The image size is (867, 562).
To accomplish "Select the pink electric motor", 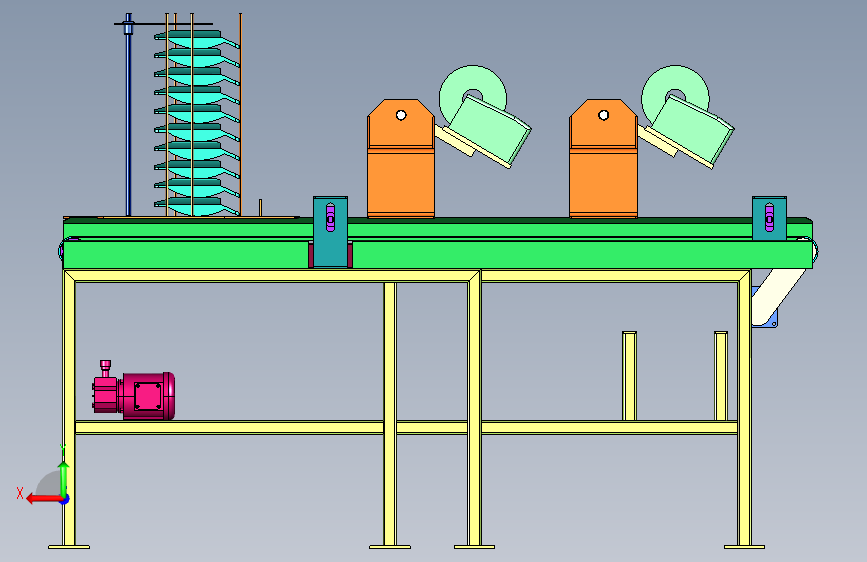I will pos(134,391).
